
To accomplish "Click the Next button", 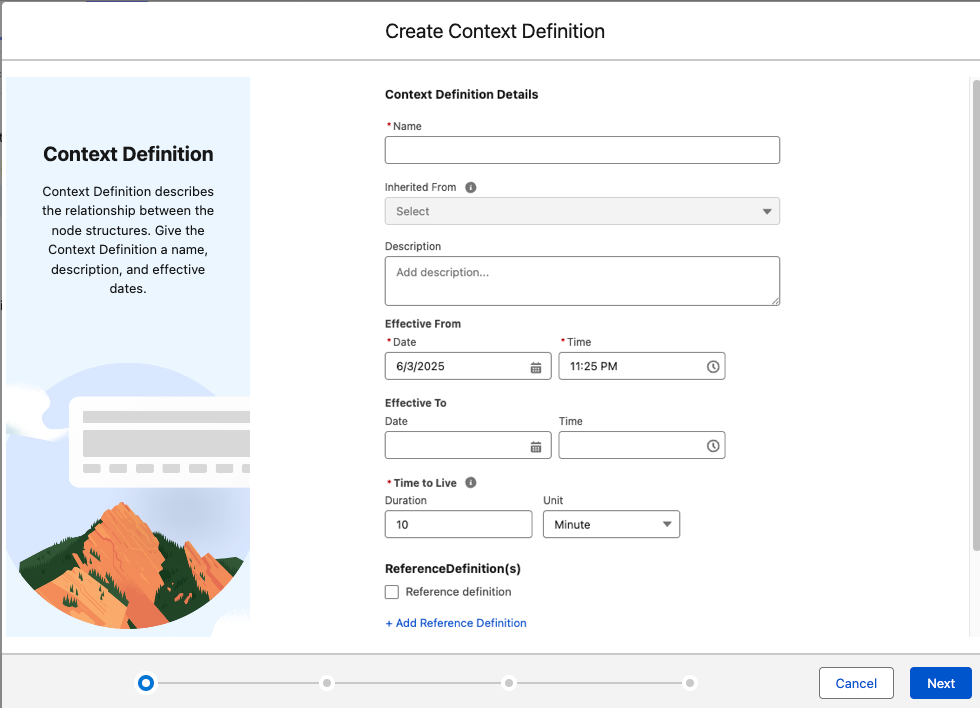I will (x=940, y=683).
